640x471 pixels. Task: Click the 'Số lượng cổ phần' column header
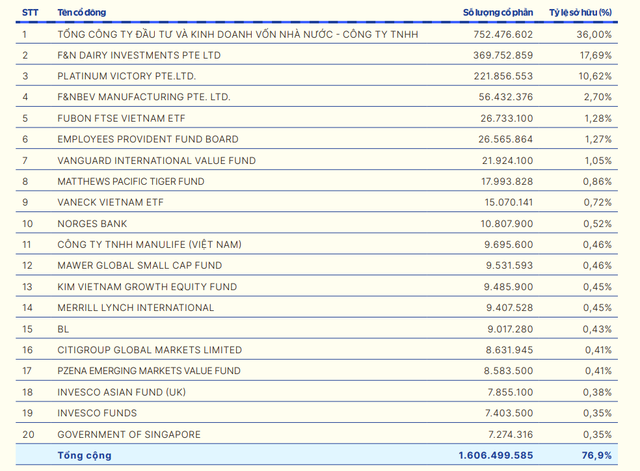point(498,13)
